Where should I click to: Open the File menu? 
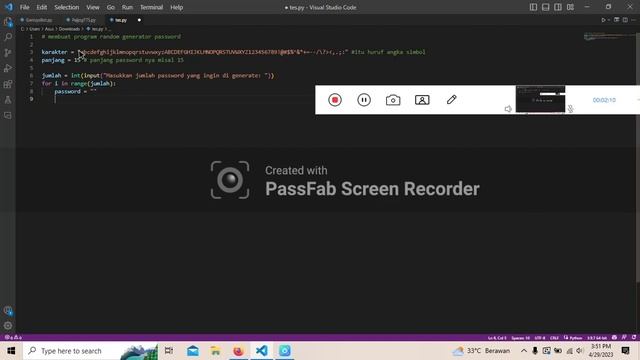click(24, 7)
